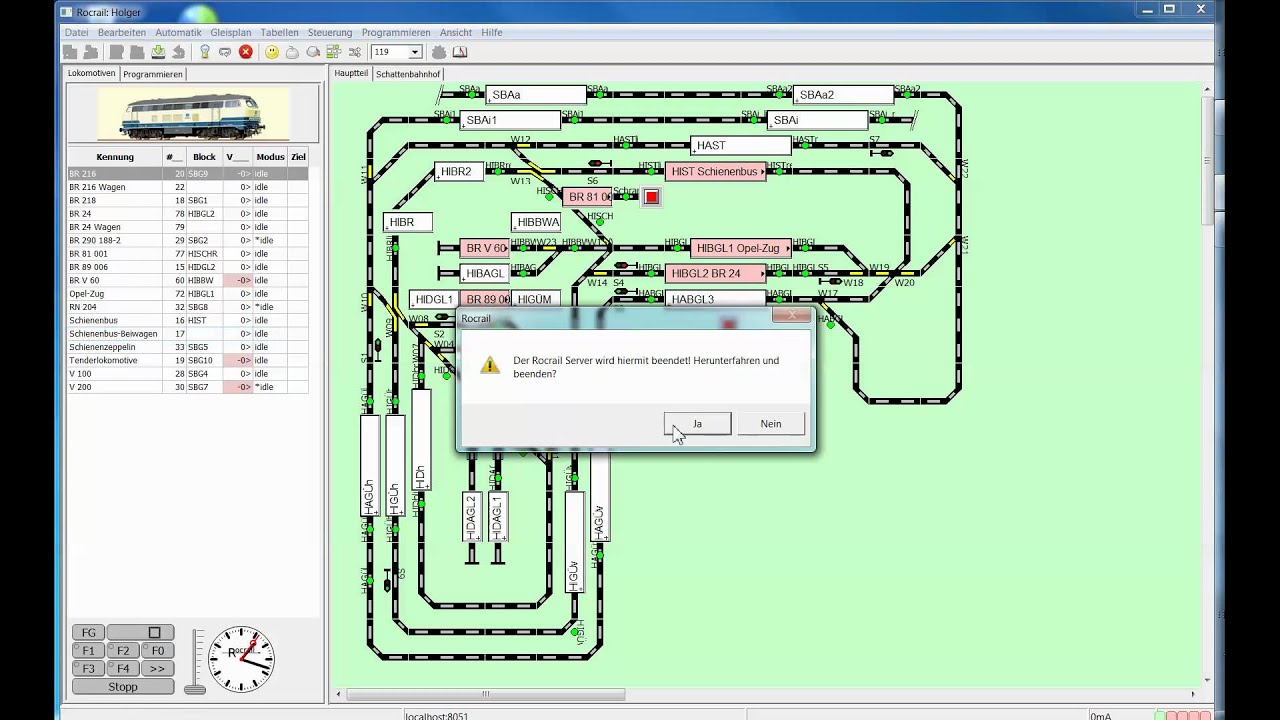Click the FG function group button
This screenshot has width=1280, height=720.
coord(88,633)
